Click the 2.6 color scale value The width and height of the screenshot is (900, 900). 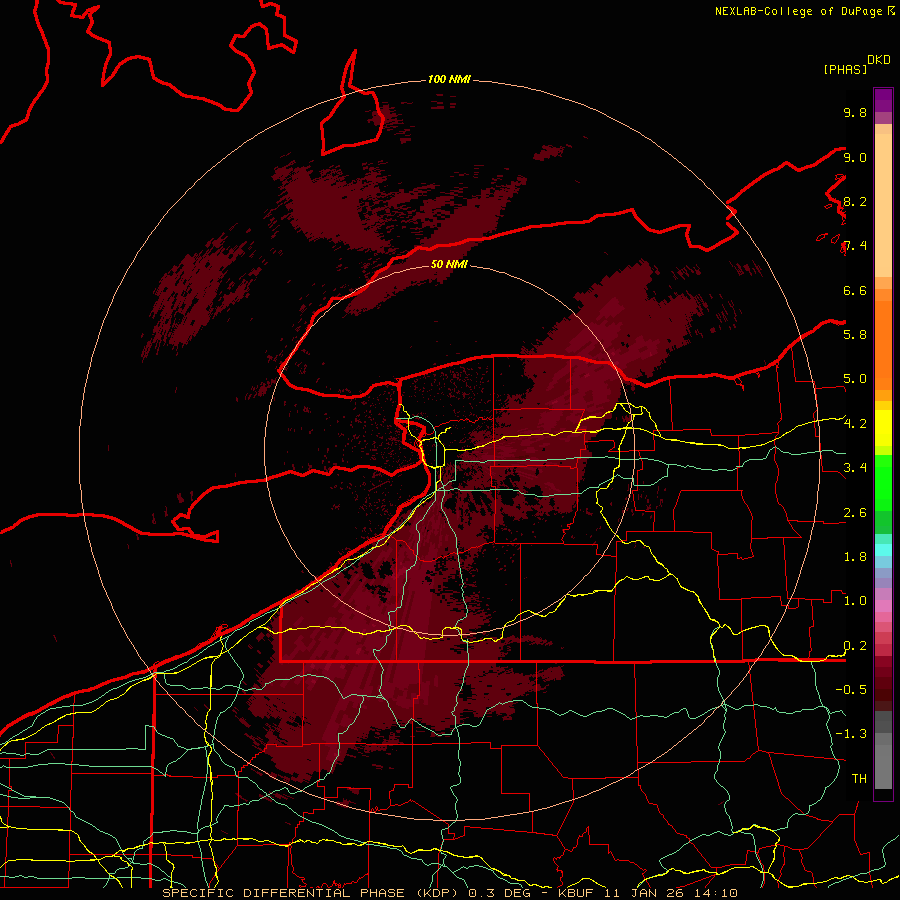click(x=855, y=512)
